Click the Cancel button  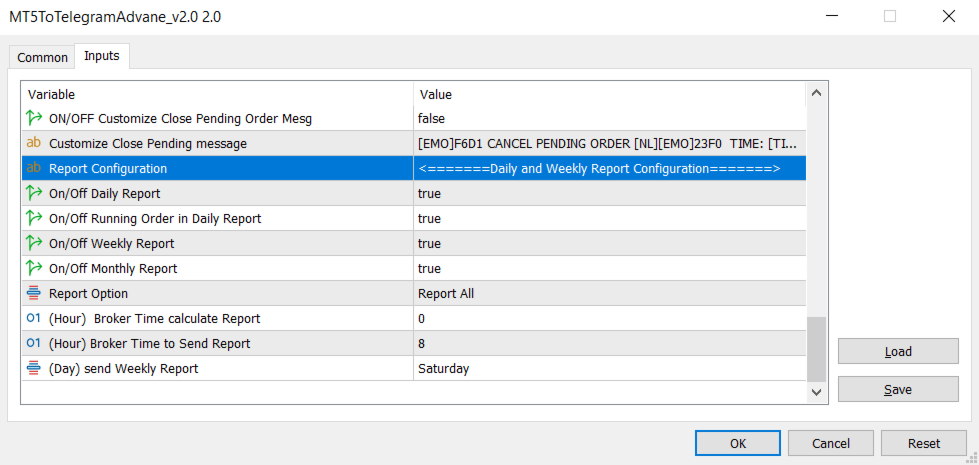click(830, 443)
